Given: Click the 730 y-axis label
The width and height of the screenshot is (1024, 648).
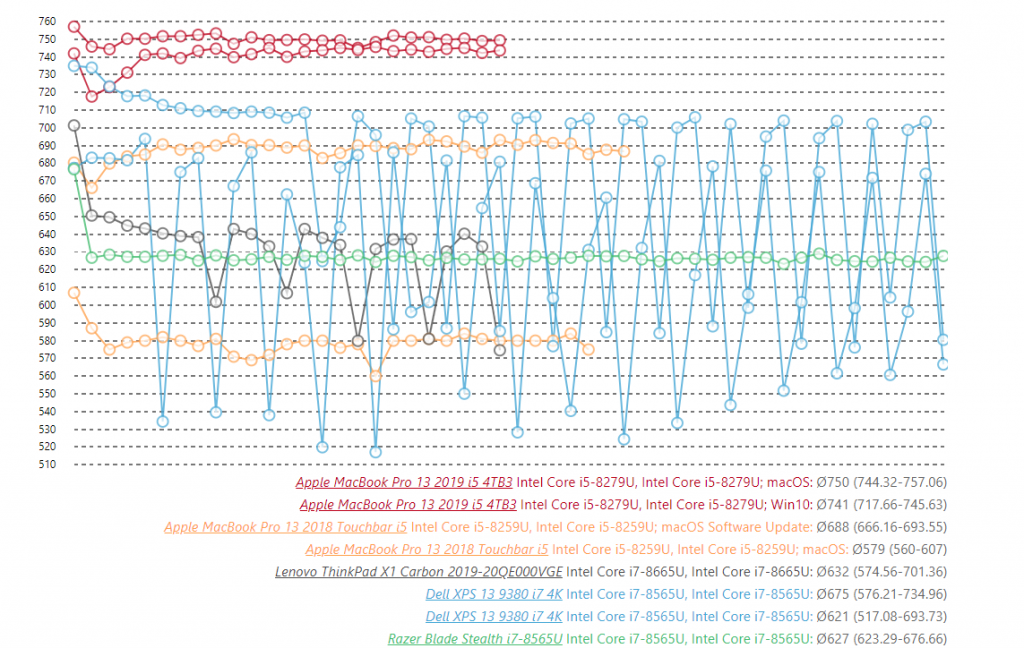Looking at the screenshot, I should [x=47, y=74].
